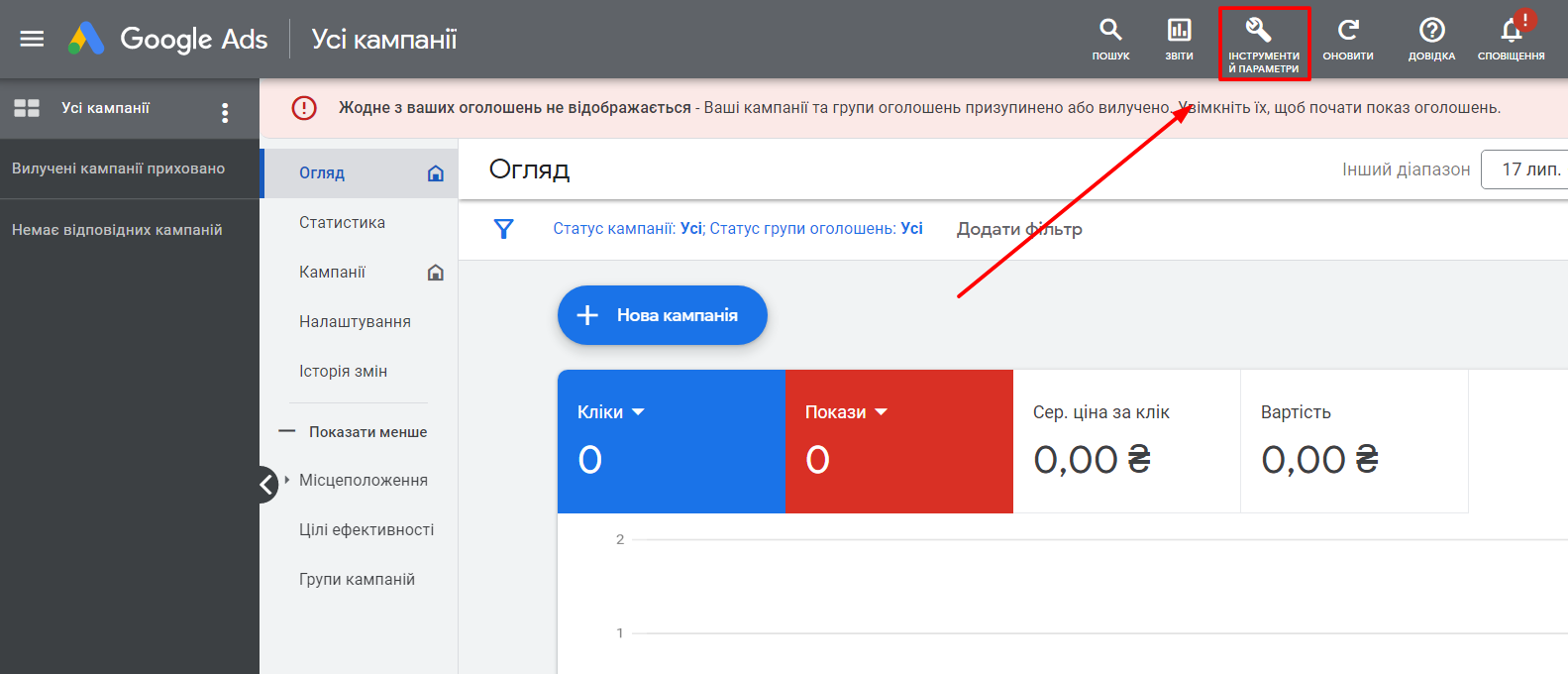Click the Усі кампанії header title
The height and width of the screenshot is (674, 1568).
[384, 39]
